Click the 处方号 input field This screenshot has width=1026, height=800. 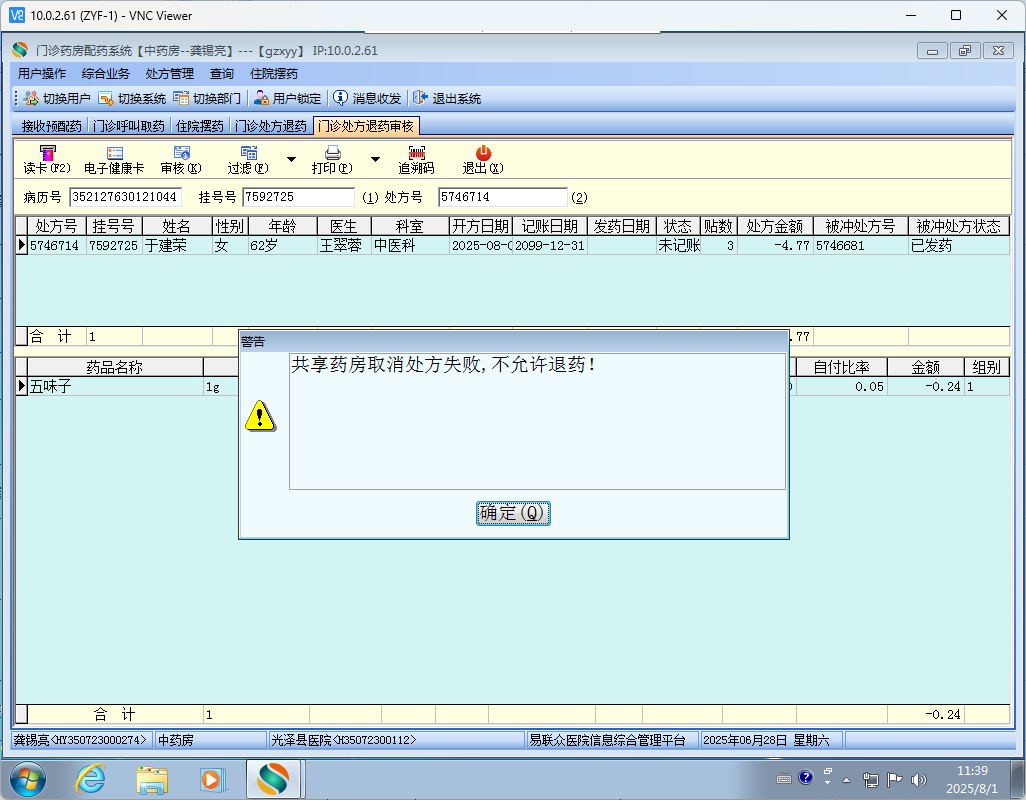pyautogui.click(x=503, y=197)
